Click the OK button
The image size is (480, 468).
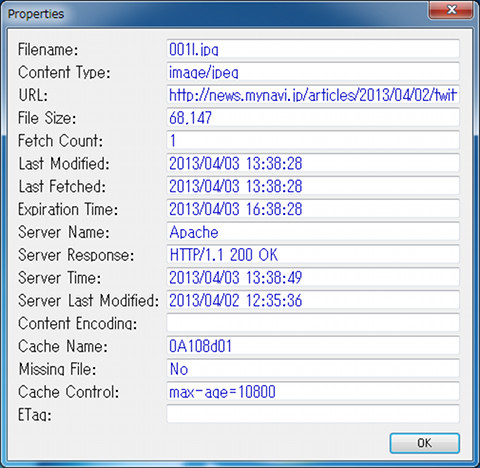[x=425, y=443]
